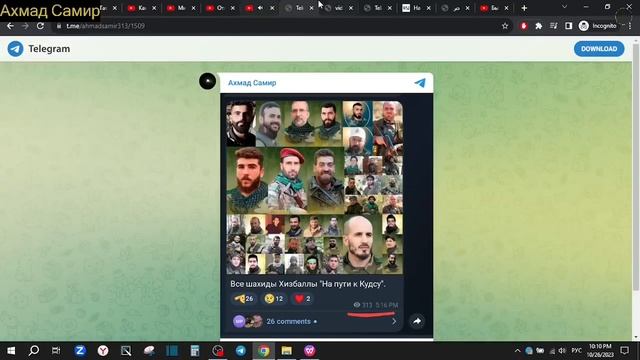The image size is (640, 360).
Task: Click the DOWNLOAD button
Action: click(599, 49)
